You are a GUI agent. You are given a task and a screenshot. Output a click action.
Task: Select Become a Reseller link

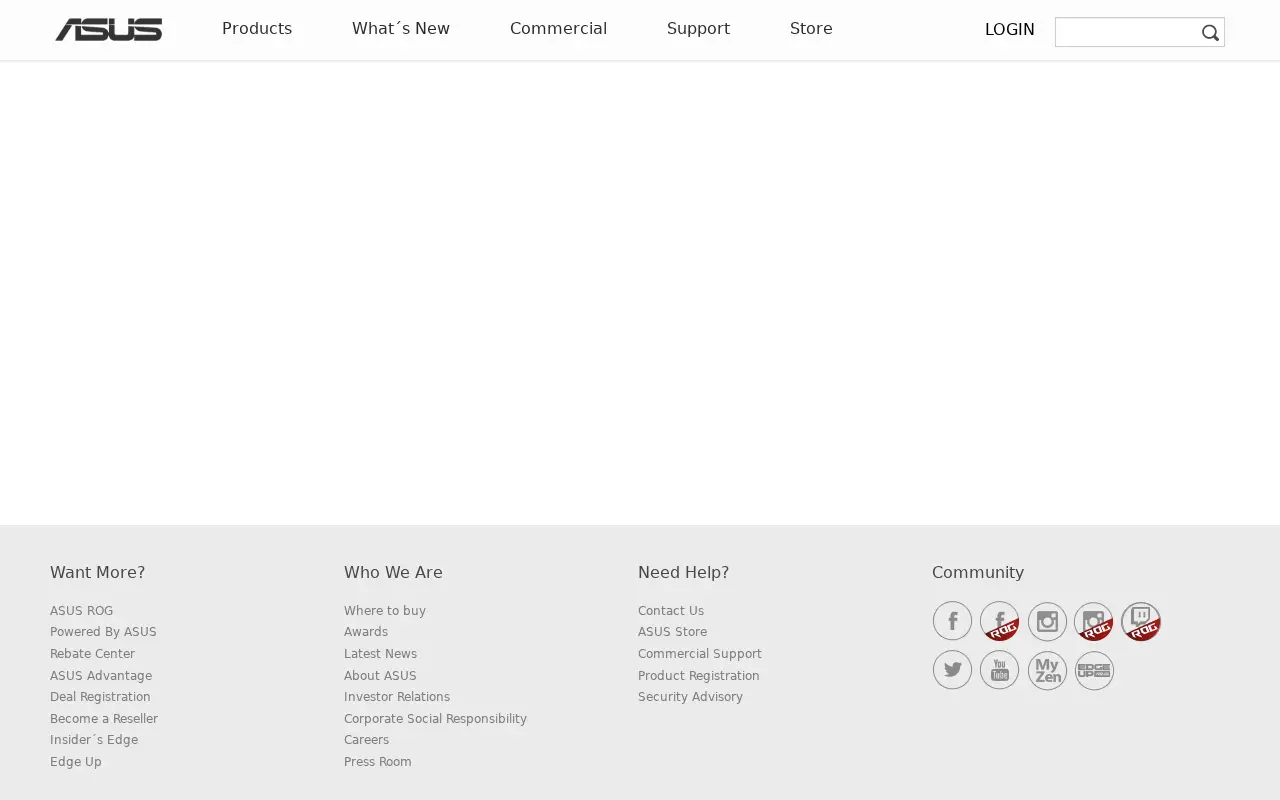pos(104,719)
